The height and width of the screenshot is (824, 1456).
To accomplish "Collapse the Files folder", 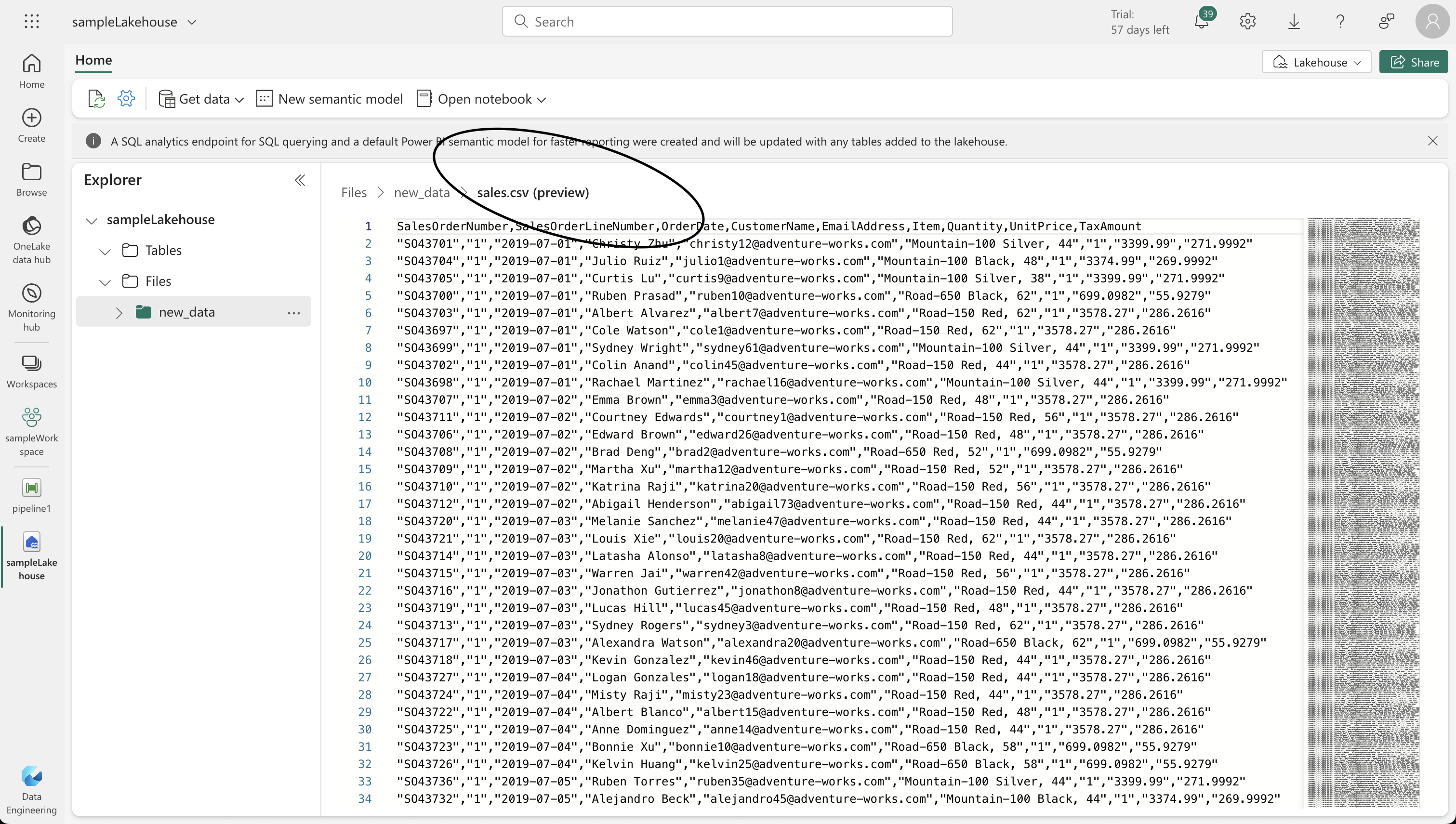I will coord(105,282).
